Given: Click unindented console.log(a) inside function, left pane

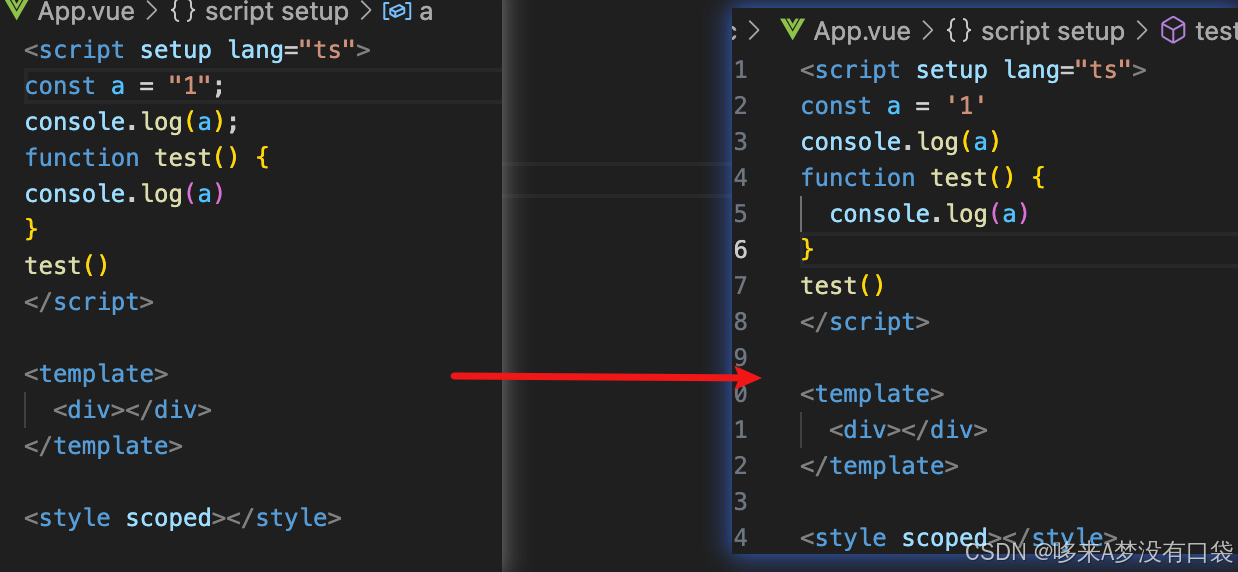Looking at the screenshot, I should [x=125, y=194].
